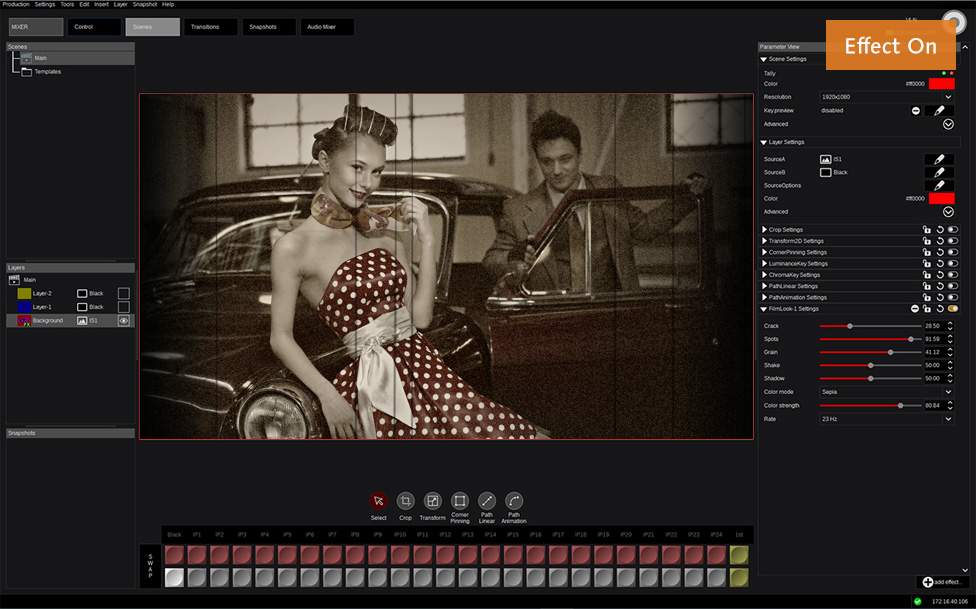Click the add effect button
The height and width of the screenshot is (609, 976).
click(941, 582)
